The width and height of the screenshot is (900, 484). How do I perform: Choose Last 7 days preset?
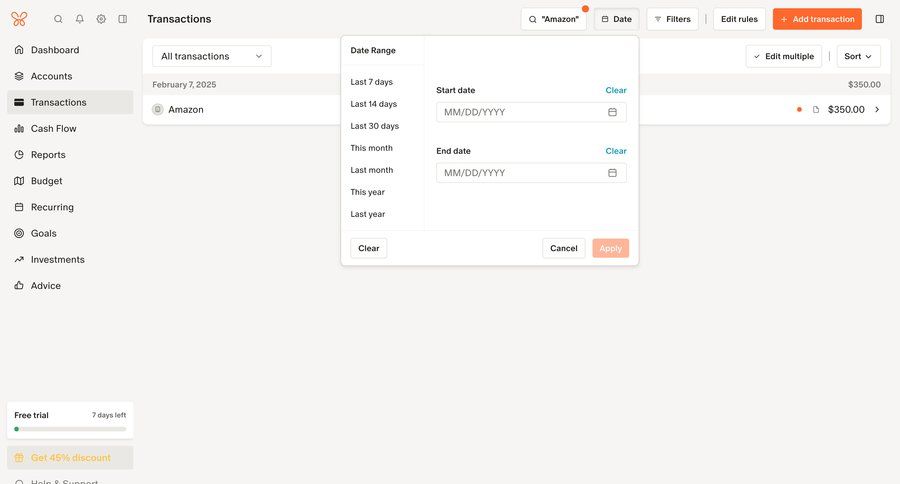pyautogui.click(x=371, y=82)
